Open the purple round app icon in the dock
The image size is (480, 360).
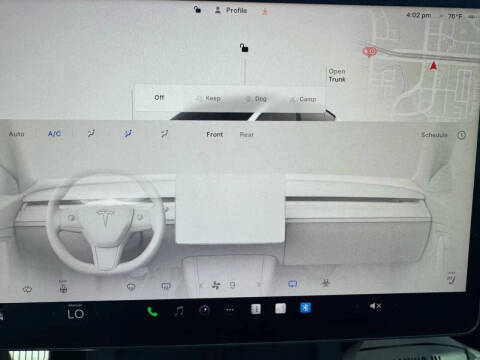204,310
